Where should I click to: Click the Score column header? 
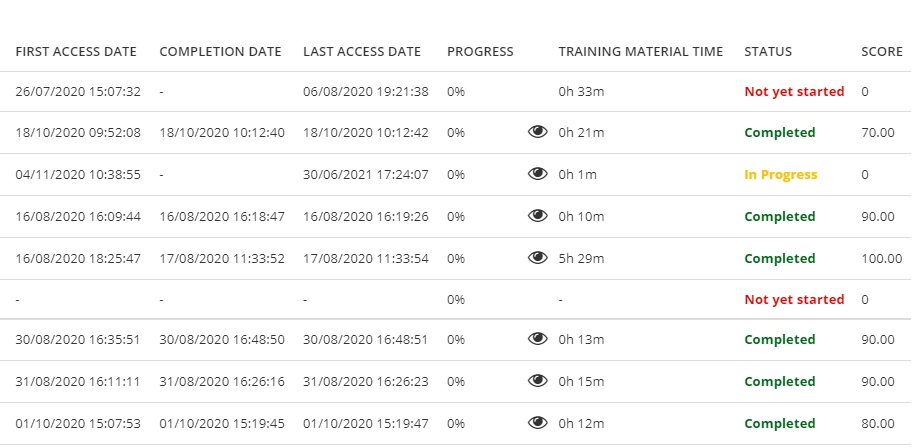click(x=882, y=52)
